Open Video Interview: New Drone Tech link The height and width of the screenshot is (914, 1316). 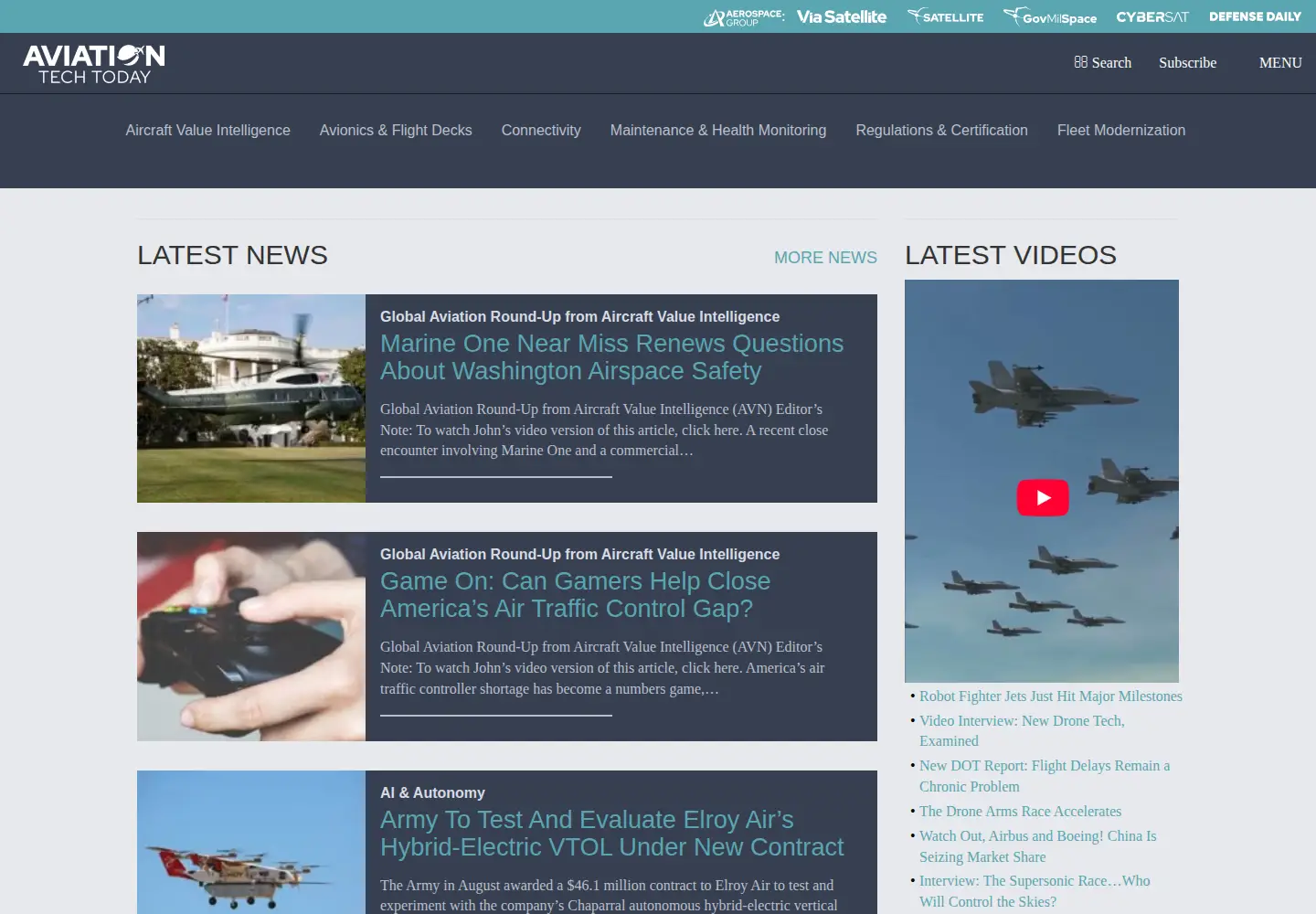[x=1022, y=730]
